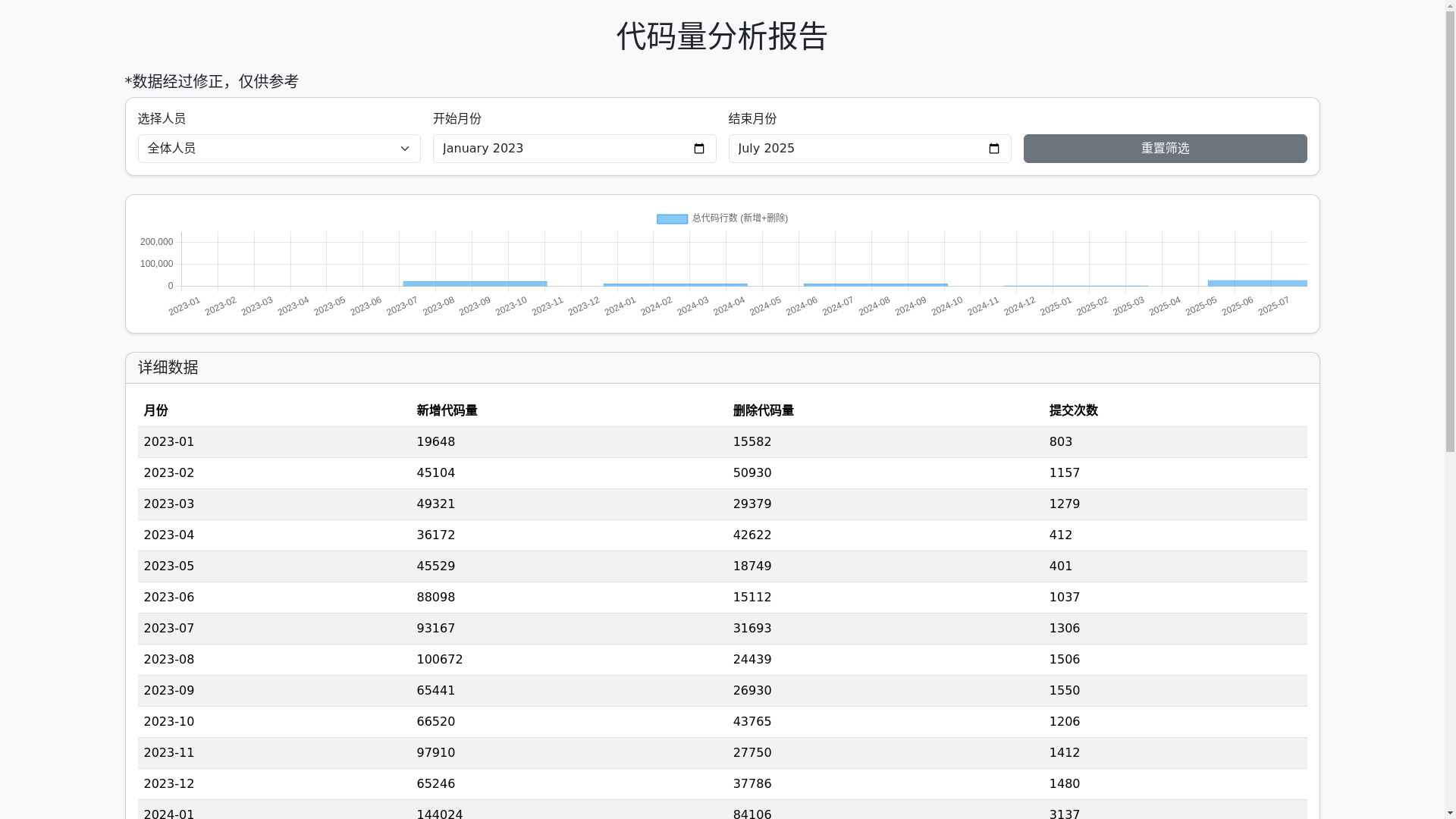Click the 提交次数 column header

point(1073,410)
